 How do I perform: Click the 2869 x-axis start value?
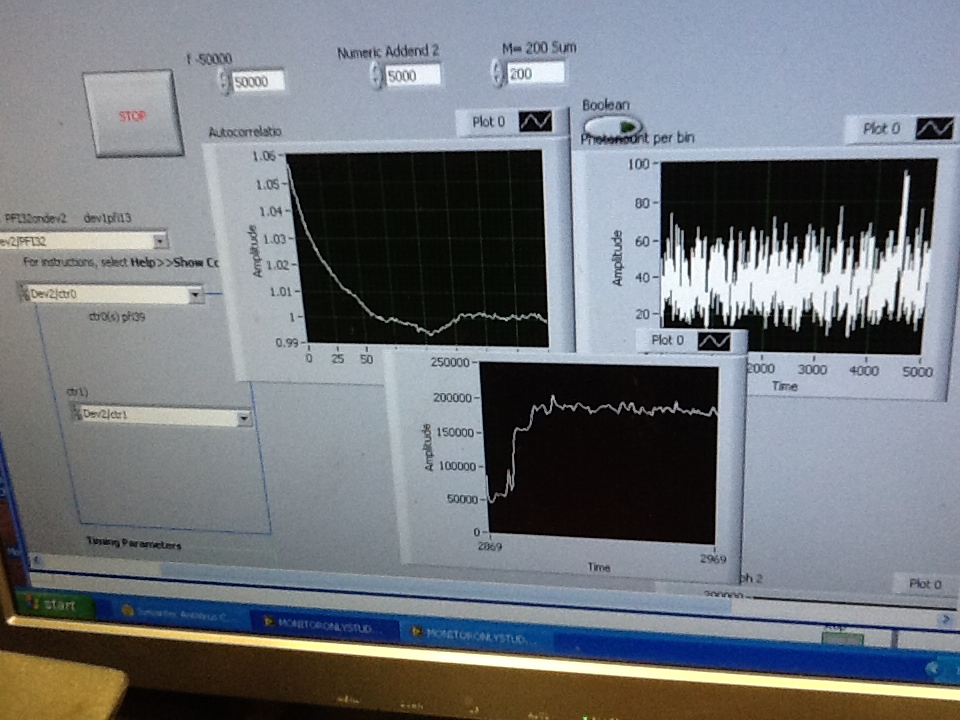(490, 546)
